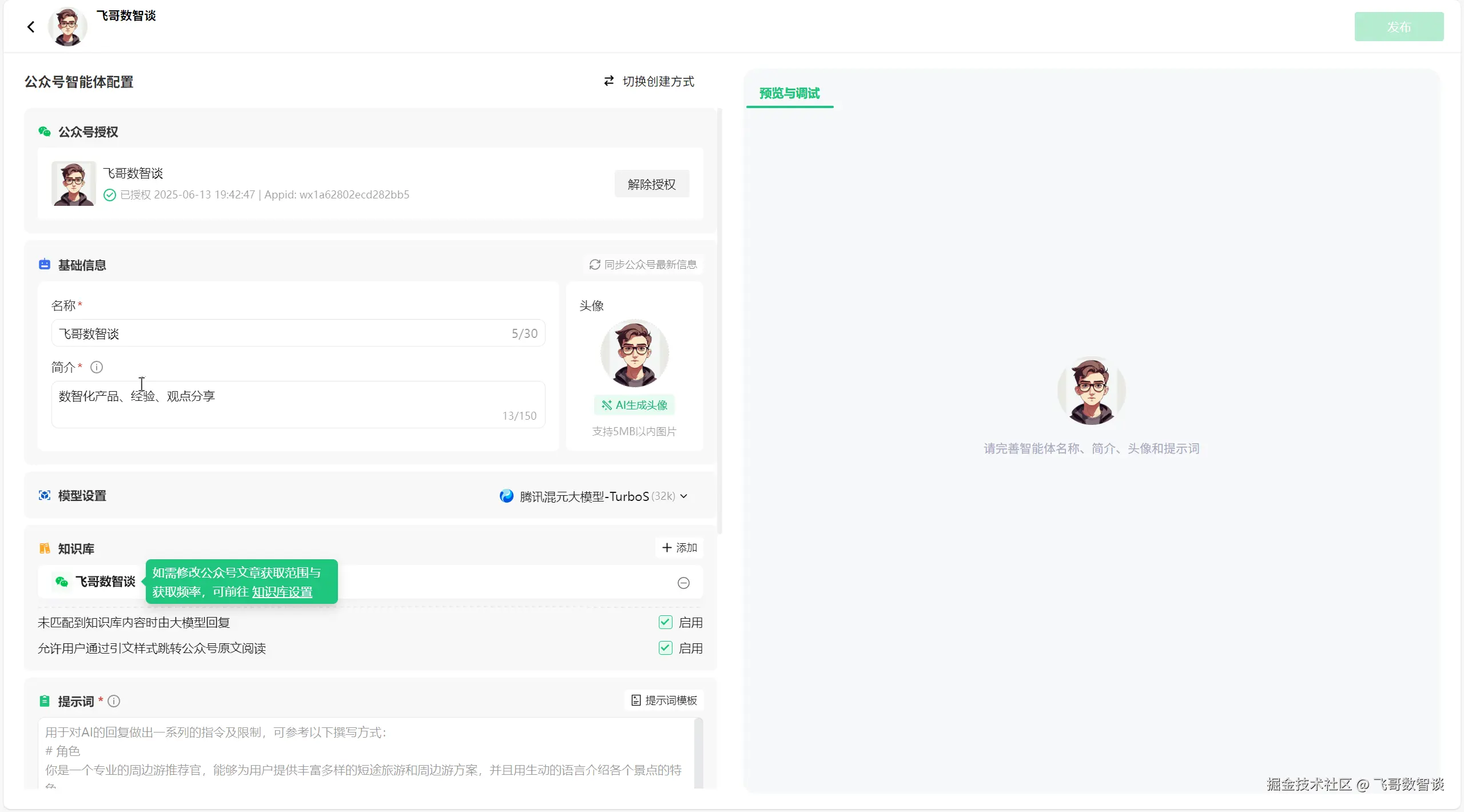Viewport: 1464px width, 812px height.
Task: Click the prompt textarea vertical scrollbar
Action: [x=698, y=753]
